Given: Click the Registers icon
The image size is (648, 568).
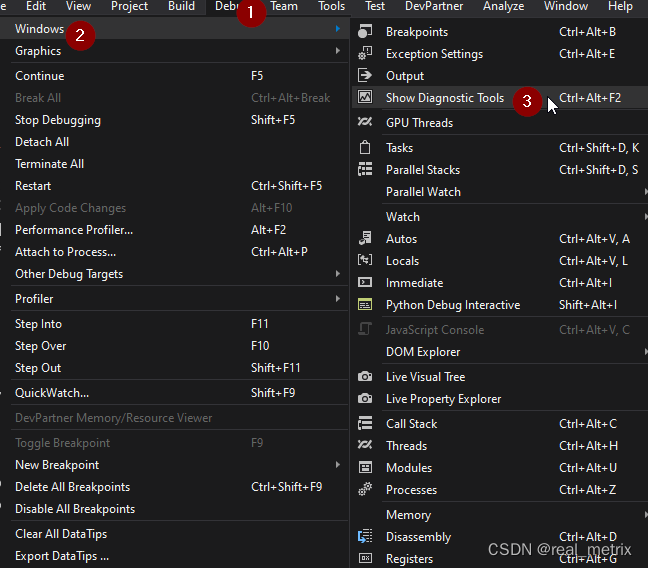Looking at the screenshot, I should [x=365, y=558].
